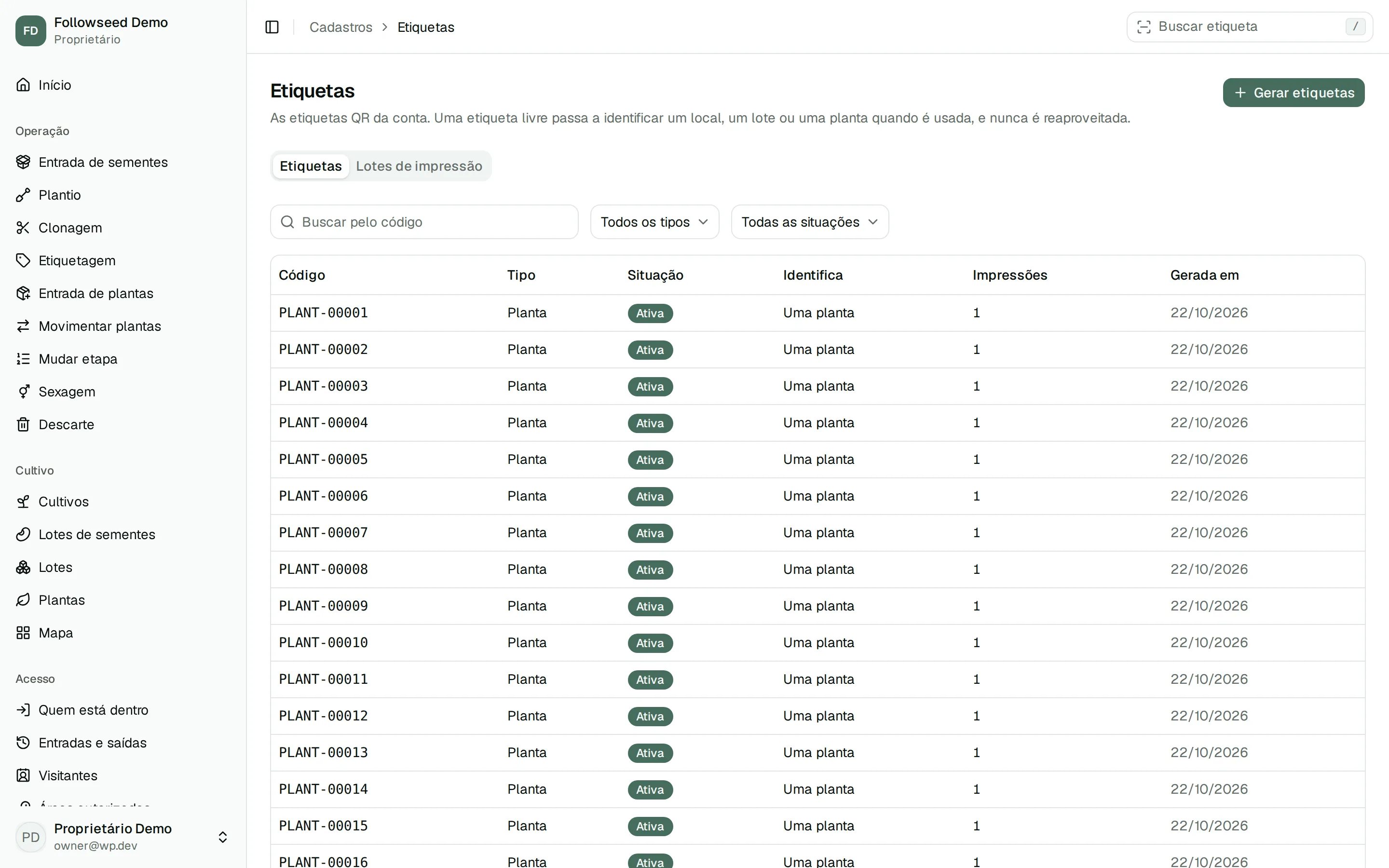This screenshot has width=1389, height=868.
Task: Click the QR scan icon in search
Action: [x=1144, y=27]
